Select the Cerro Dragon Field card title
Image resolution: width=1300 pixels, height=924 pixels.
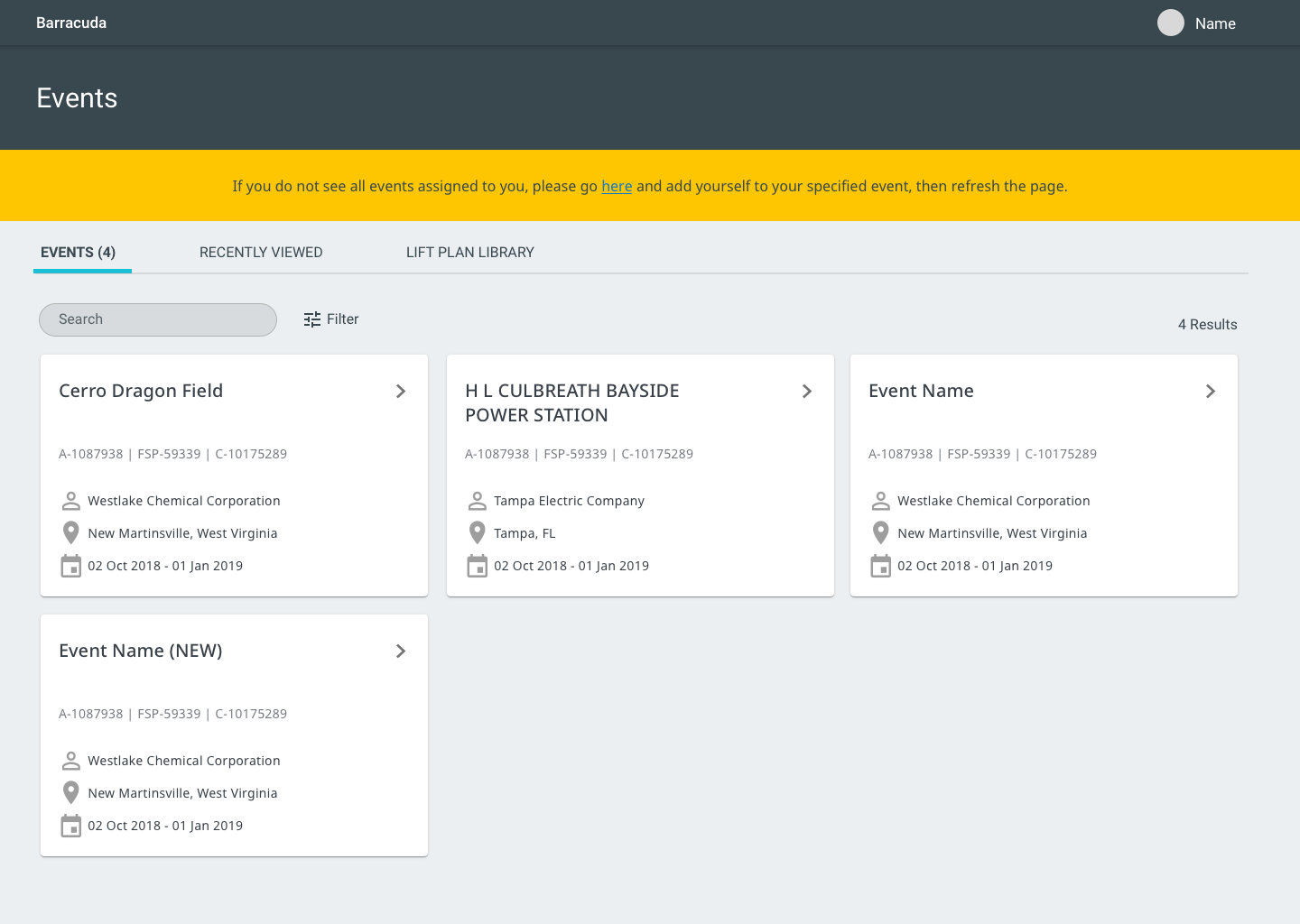click(141, 391)
